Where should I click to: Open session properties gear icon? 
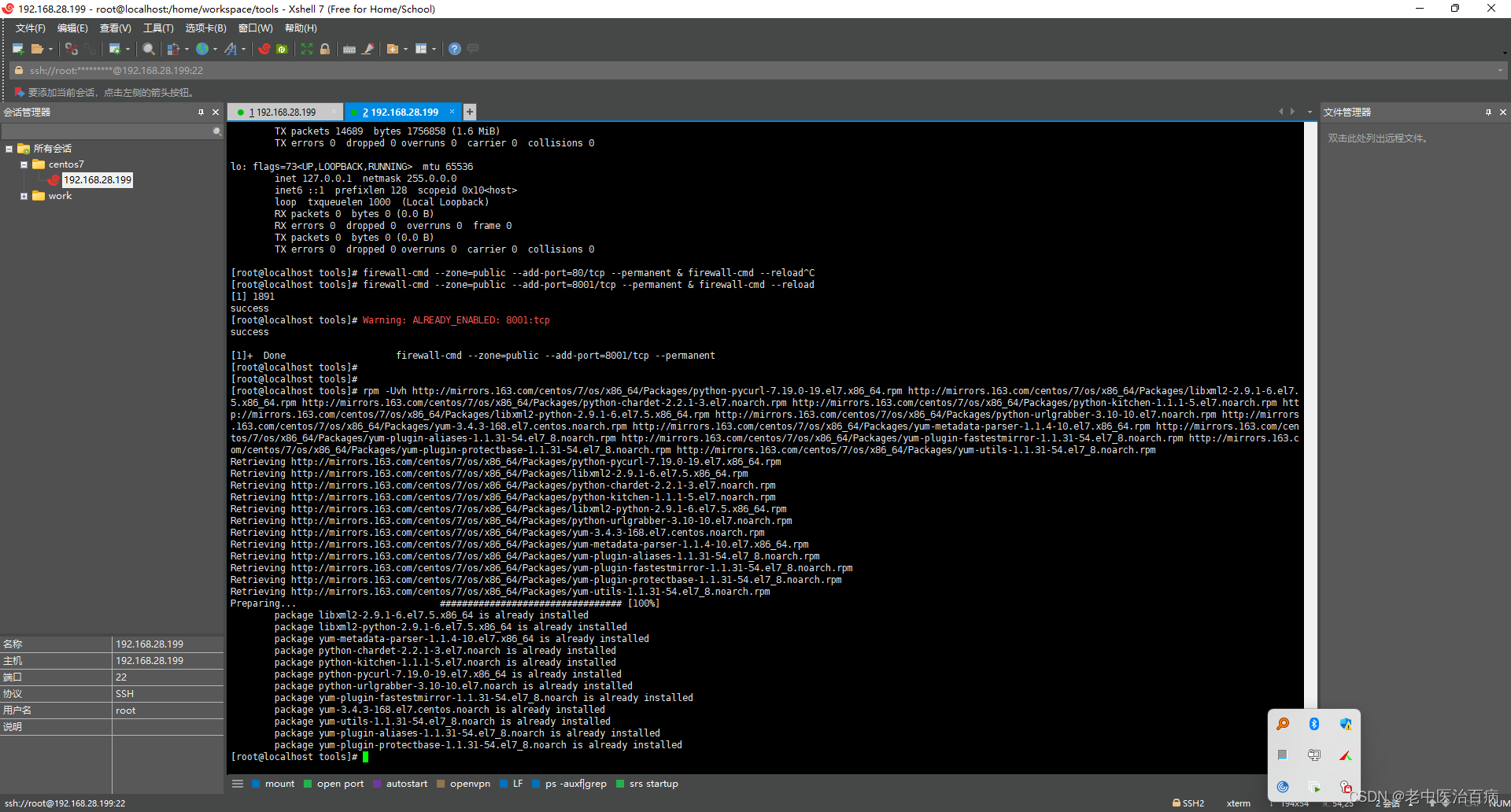(x=116, y=49)
